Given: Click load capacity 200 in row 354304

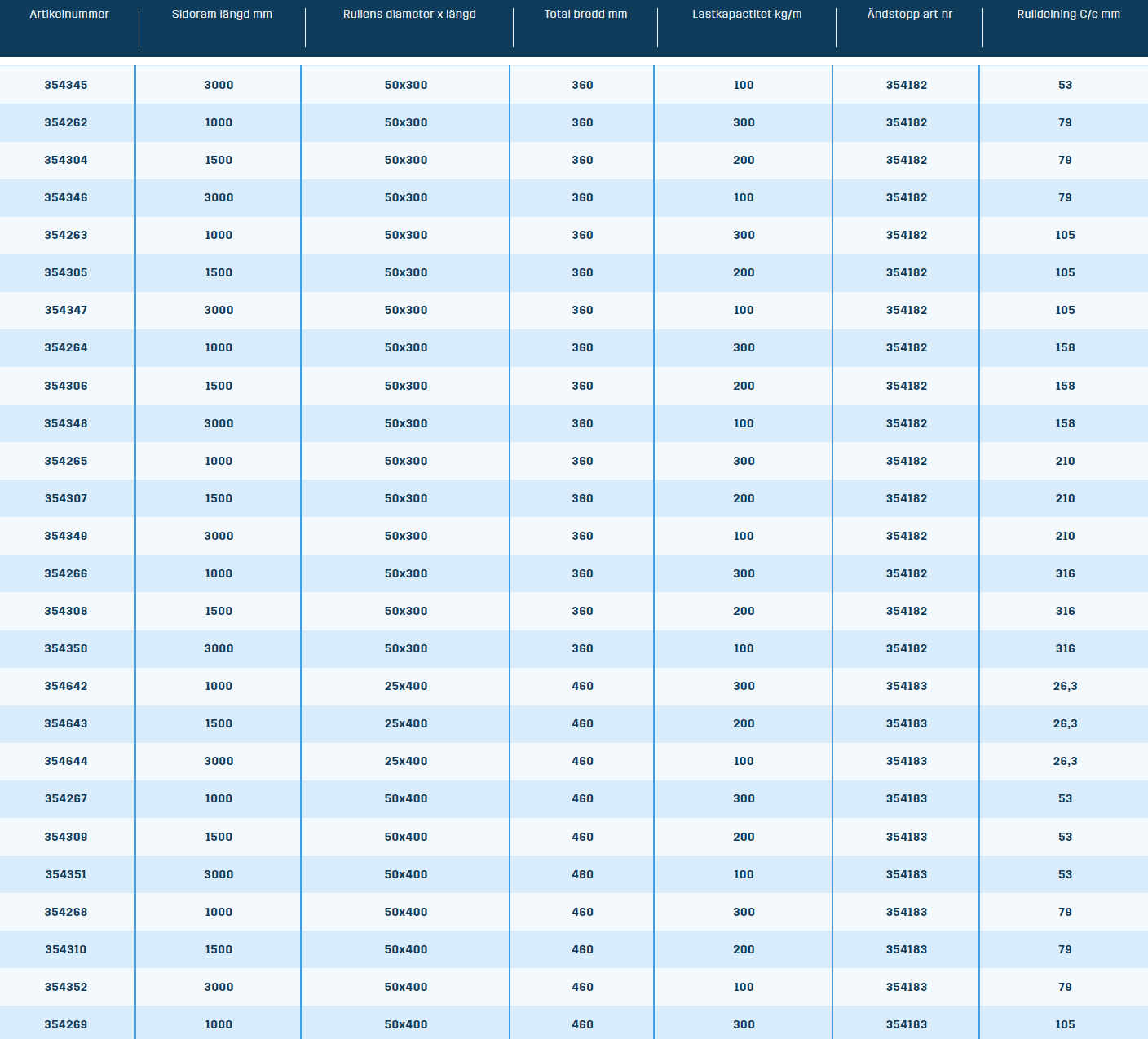Looking at the screenshot, I should point(744,160).
